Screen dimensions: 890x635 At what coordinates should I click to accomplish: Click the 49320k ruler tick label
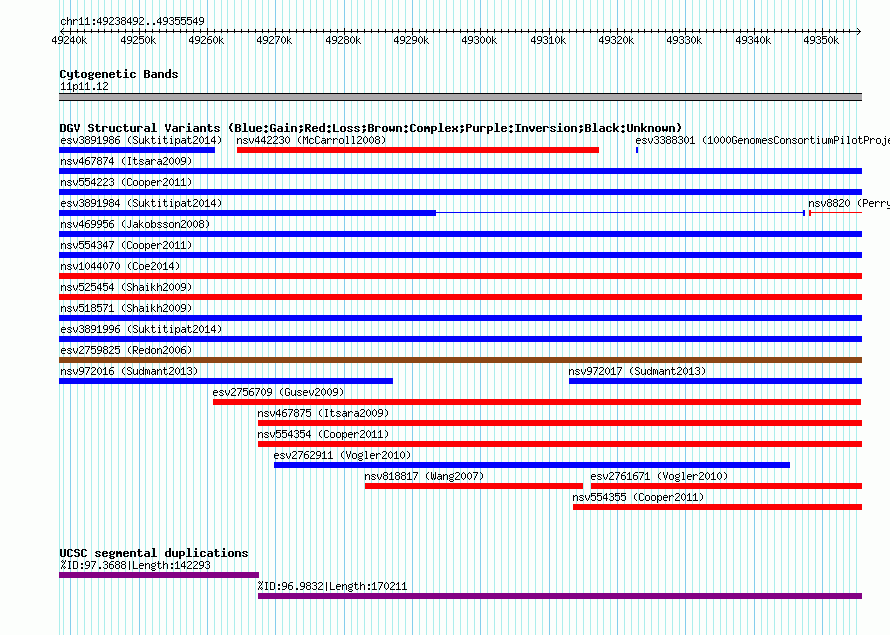(x=616, y=40)
